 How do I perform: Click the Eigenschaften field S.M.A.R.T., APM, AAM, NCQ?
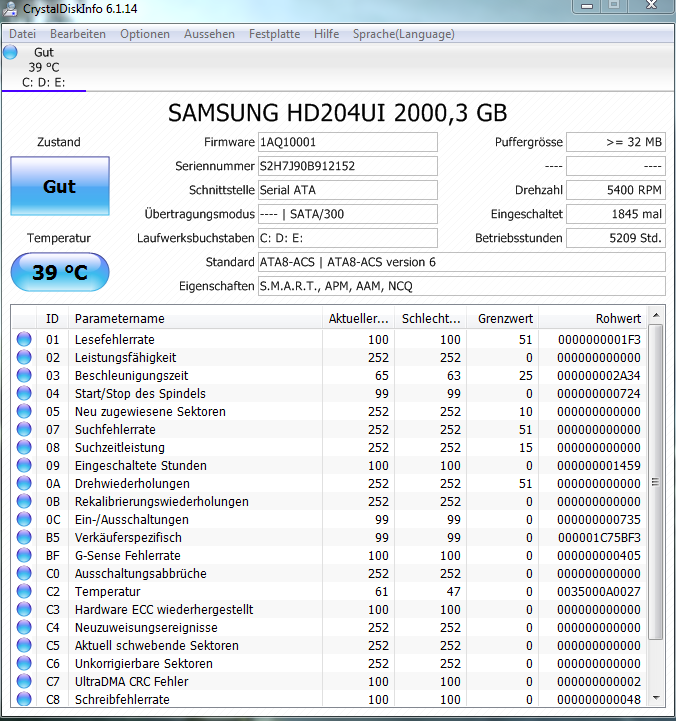462,286
